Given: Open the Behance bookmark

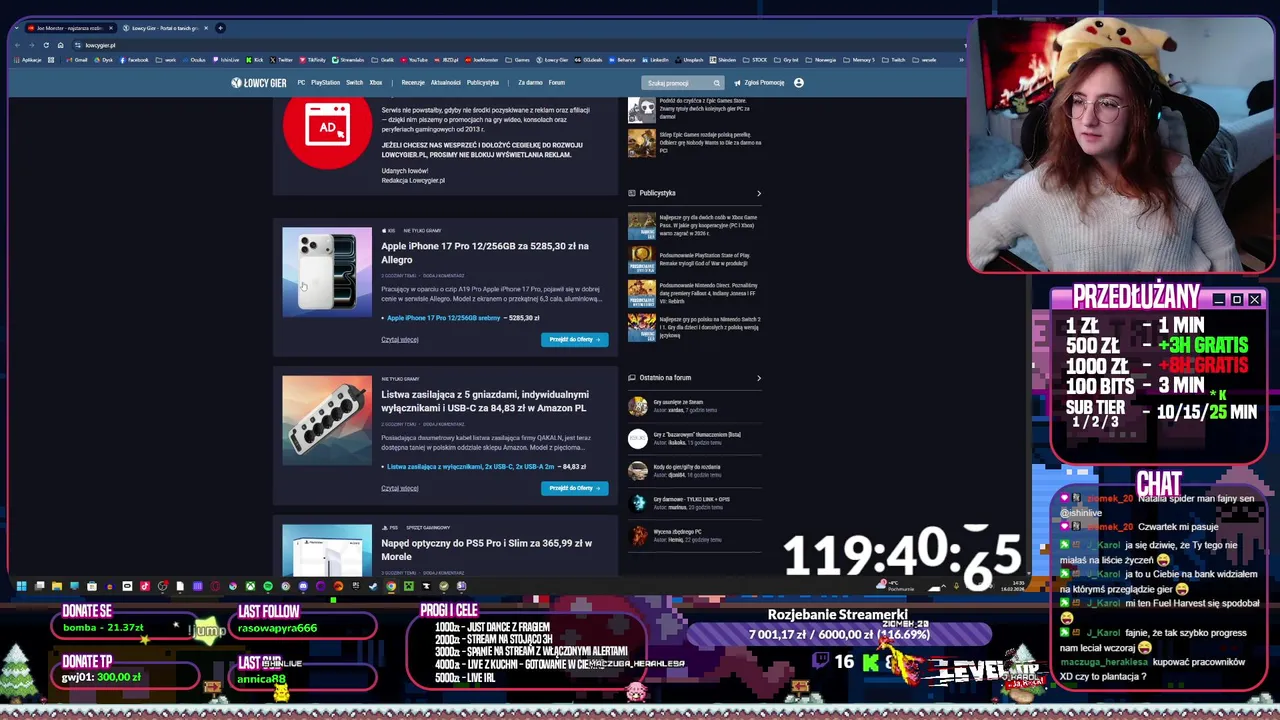Looking at the screenshot, I should 621,60.
